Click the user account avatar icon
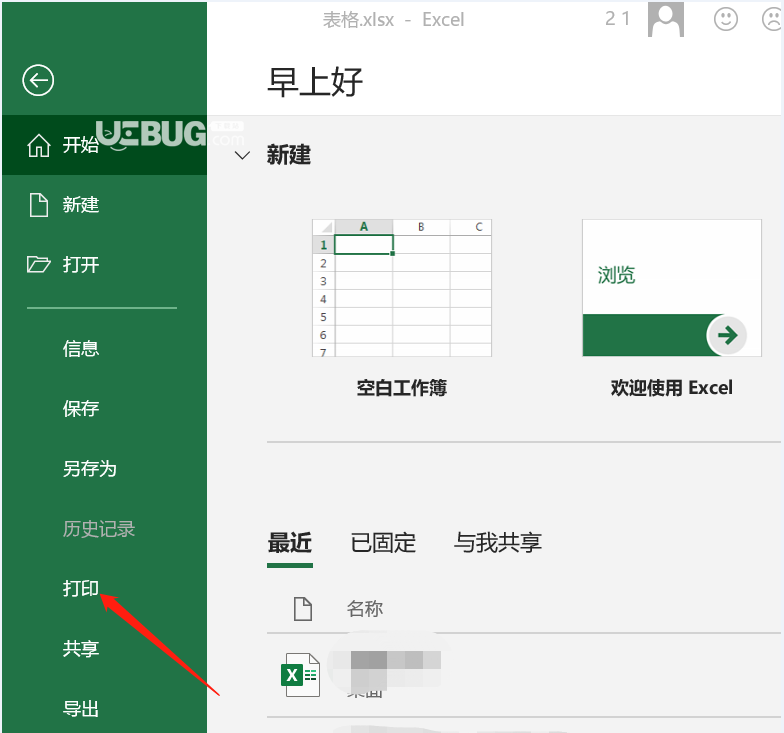This screenshot has height=733, width=784. tap(666, 19)
